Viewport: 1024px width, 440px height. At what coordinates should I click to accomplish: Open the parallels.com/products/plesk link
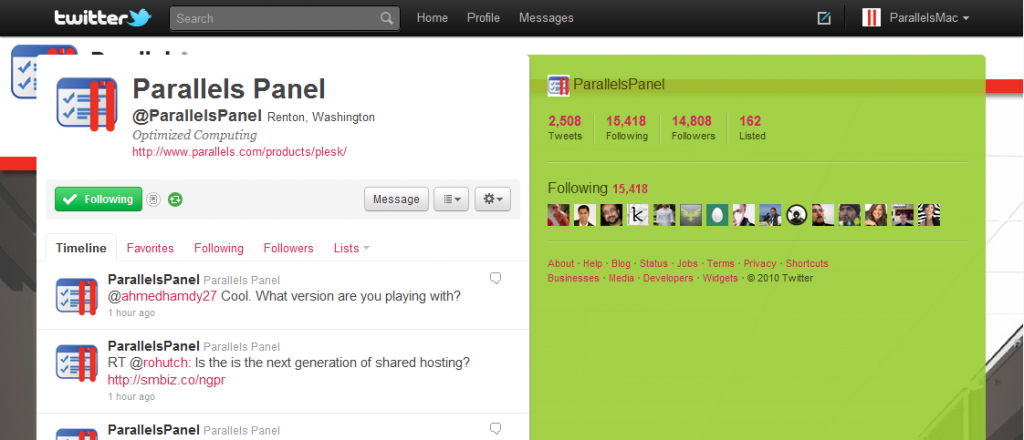click(239, 151)
